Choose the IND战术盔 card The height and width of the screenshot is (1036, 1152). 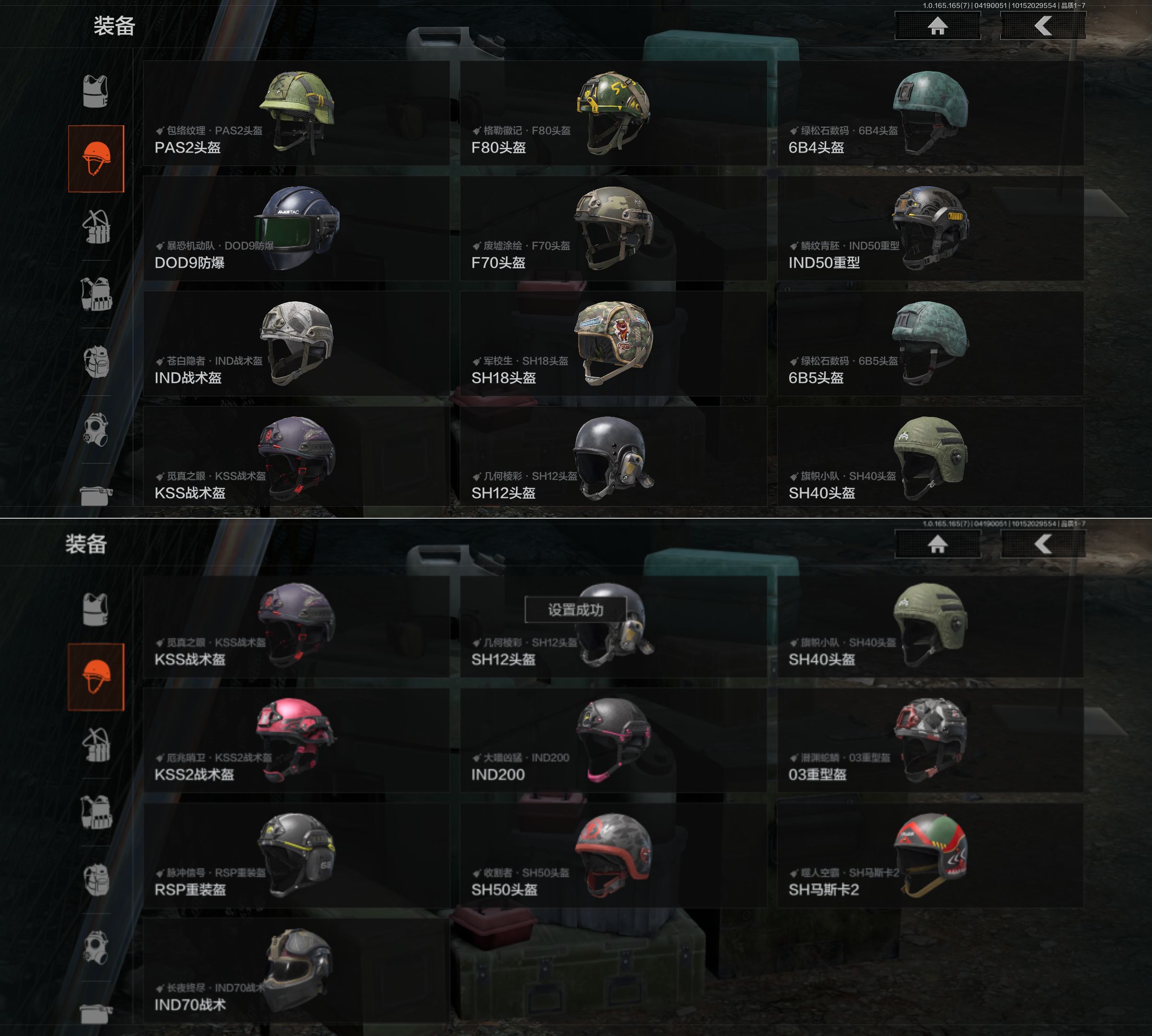[x=297, y=343]
